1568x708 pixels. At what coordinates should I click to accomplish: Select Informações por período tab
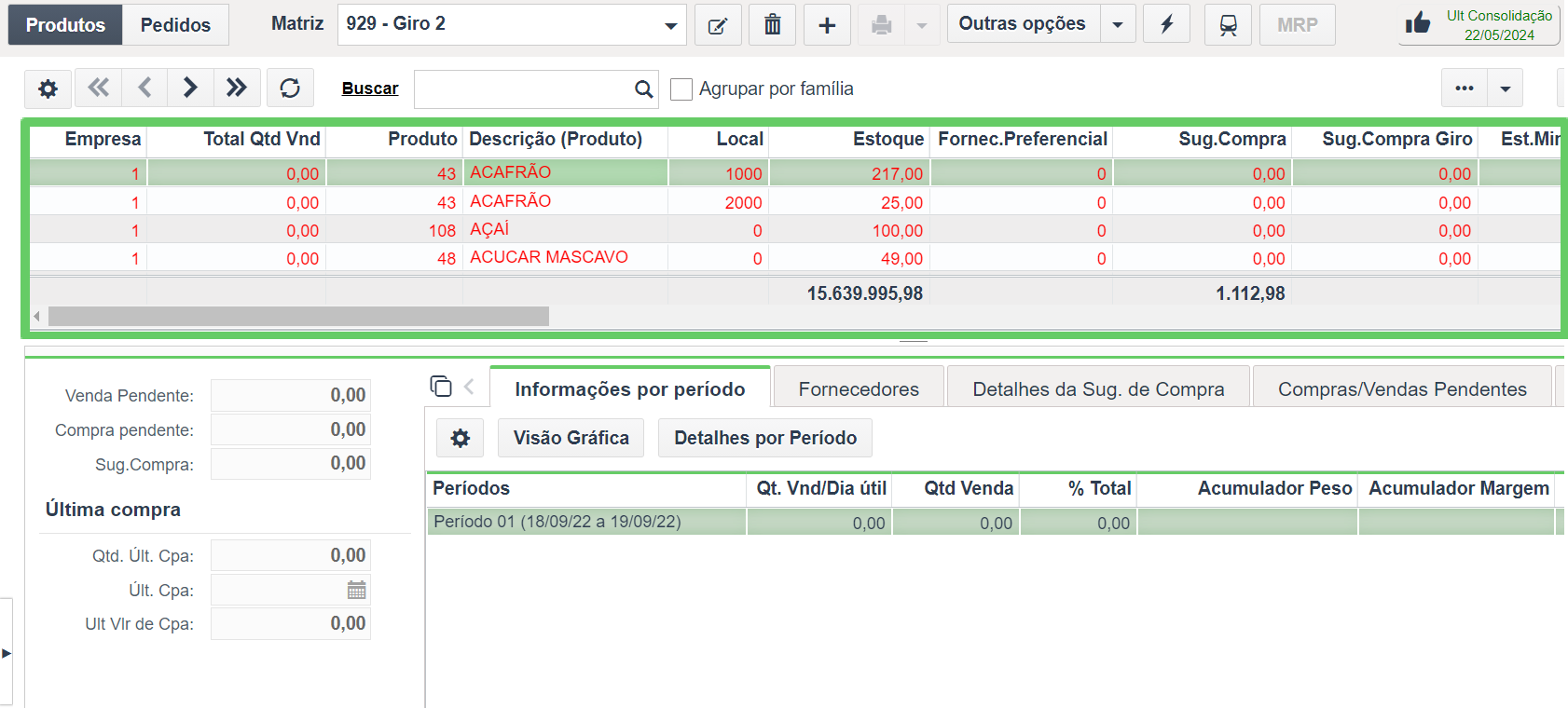click(630, 388)
